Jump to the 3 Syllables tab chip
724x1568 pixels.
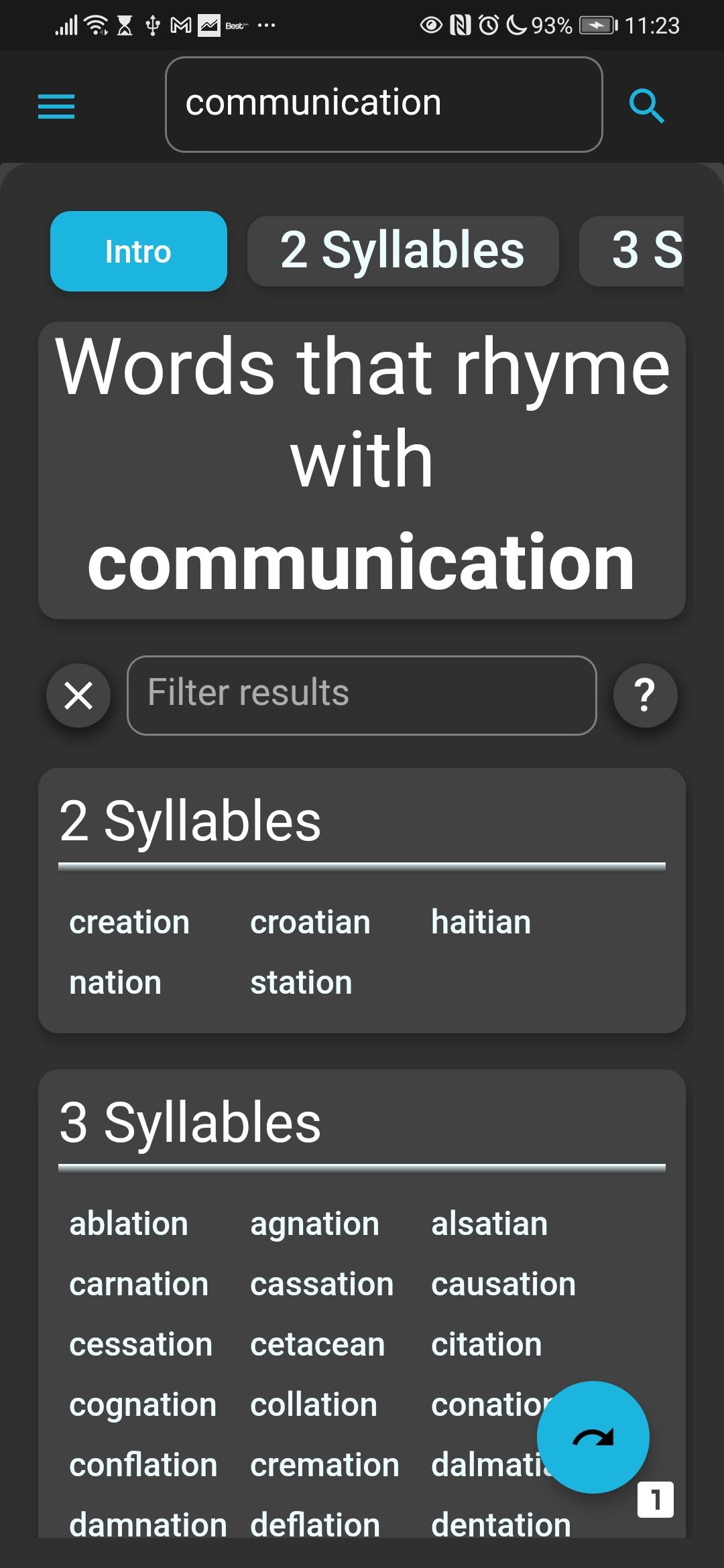tap(631, 251)
